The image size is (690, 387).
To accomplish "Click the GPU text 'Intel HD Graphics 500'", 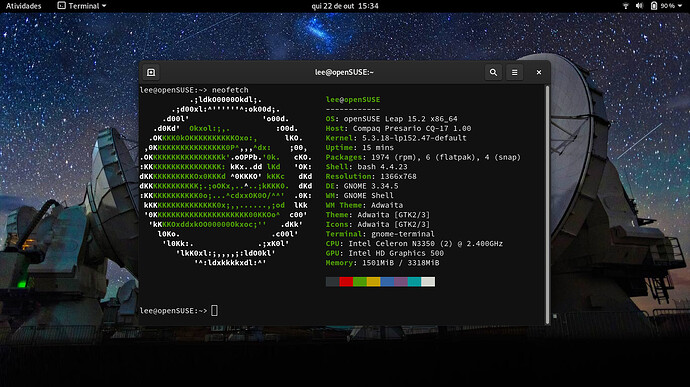I will click(x=396, y=254).
